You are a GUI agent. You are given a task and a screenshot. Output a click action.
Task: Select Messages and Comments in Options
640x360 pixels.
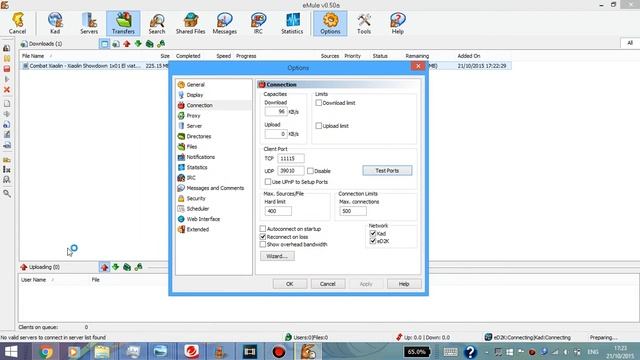coord(215,188)
